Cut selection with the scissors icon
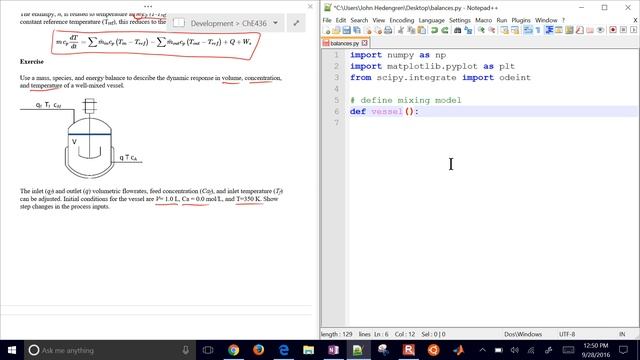Viewport: 640px width, 360px height. (x=401, y=30)
